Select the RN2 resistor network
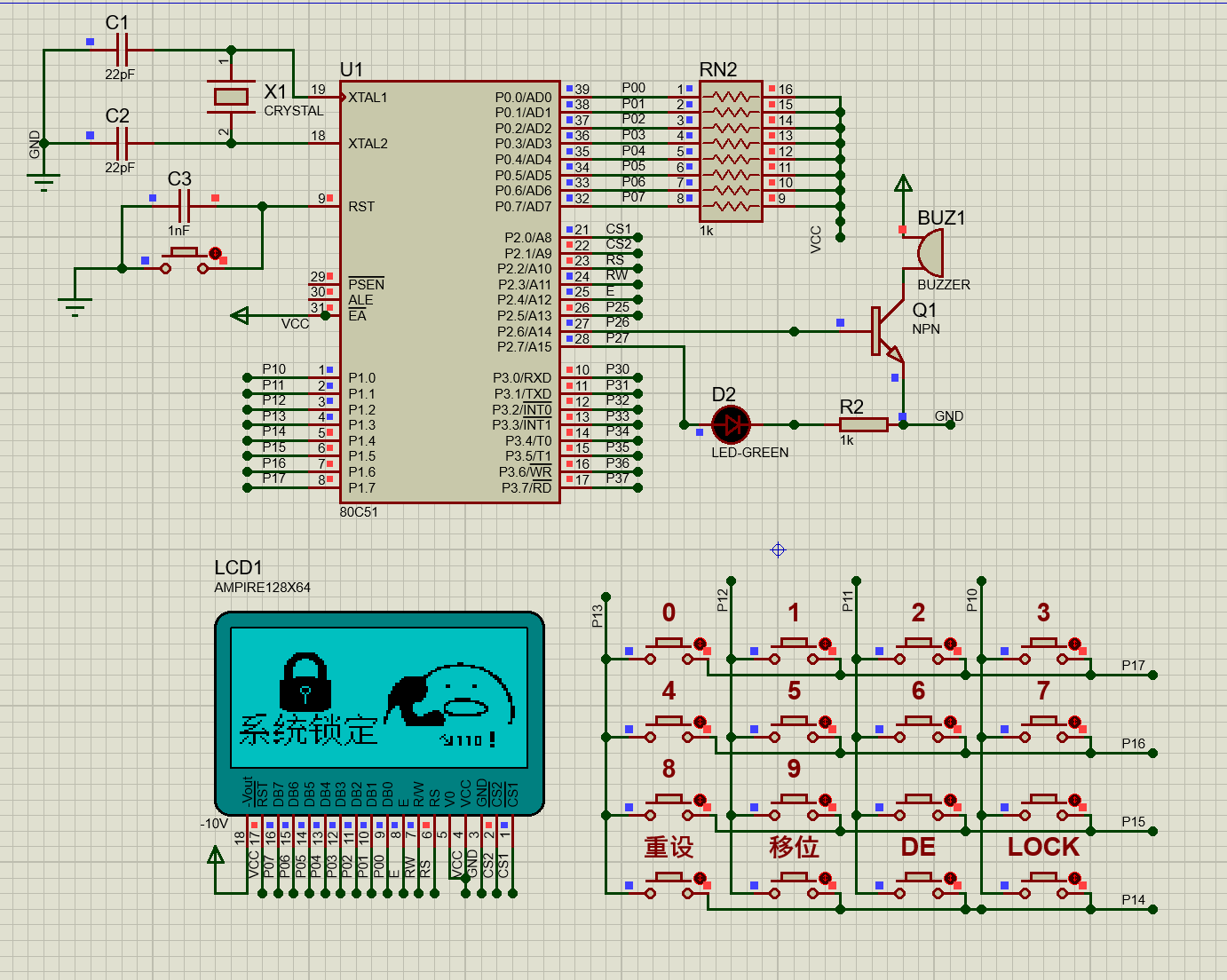This screenshot has width=1227, height=980. coord(730,151)
